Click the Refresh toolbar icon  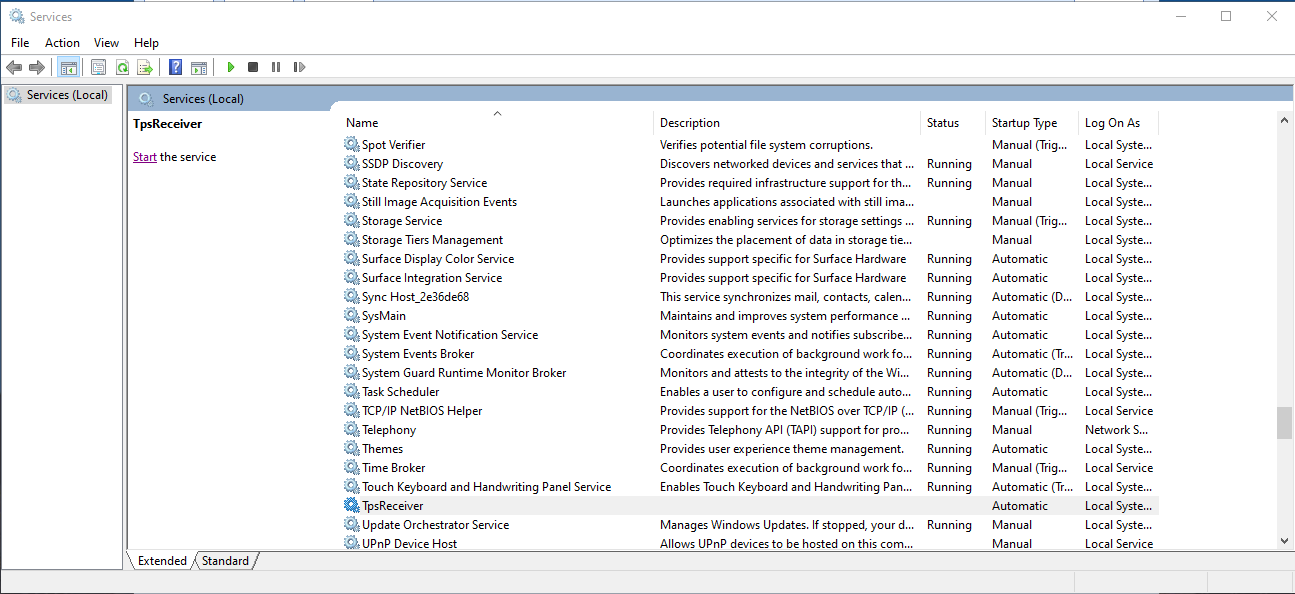click(x=122, y=67)
